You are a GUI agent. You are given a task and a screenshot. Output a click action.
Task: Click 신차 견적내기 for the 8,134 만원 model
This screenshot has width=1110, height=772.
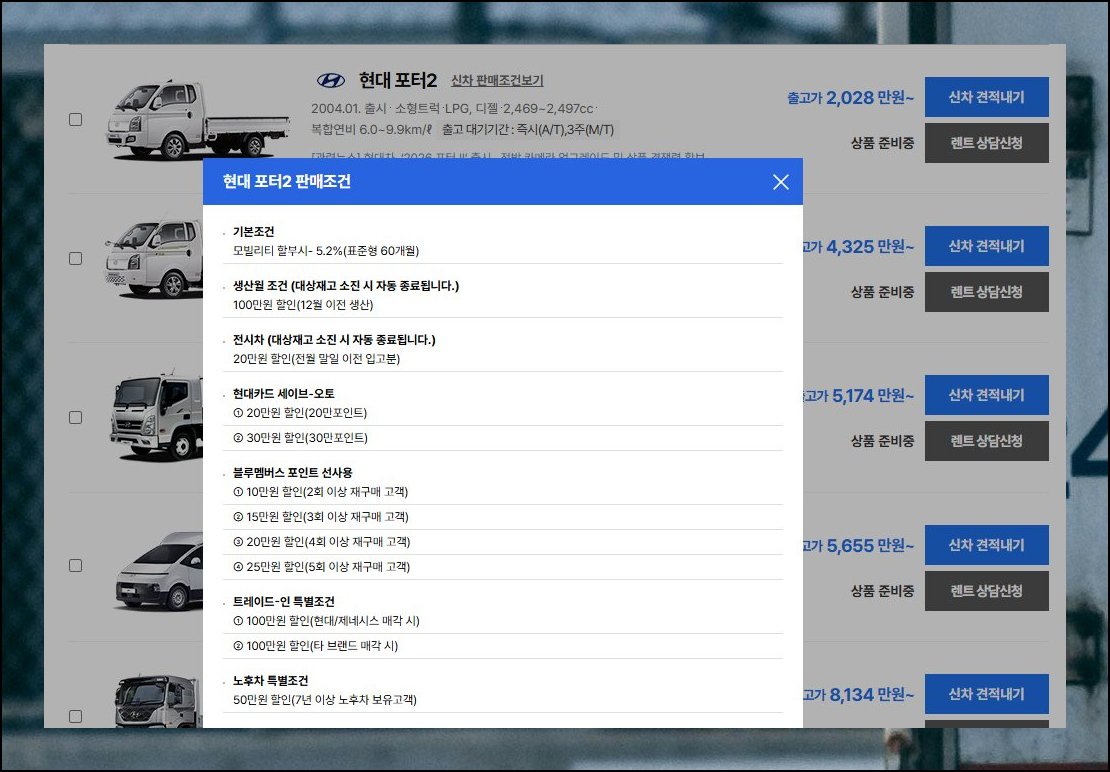[x=986, y=694]
